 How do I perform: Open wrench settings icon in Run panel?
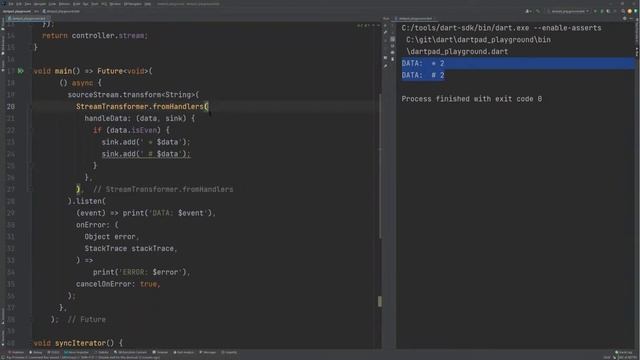(x=385, y=32)
